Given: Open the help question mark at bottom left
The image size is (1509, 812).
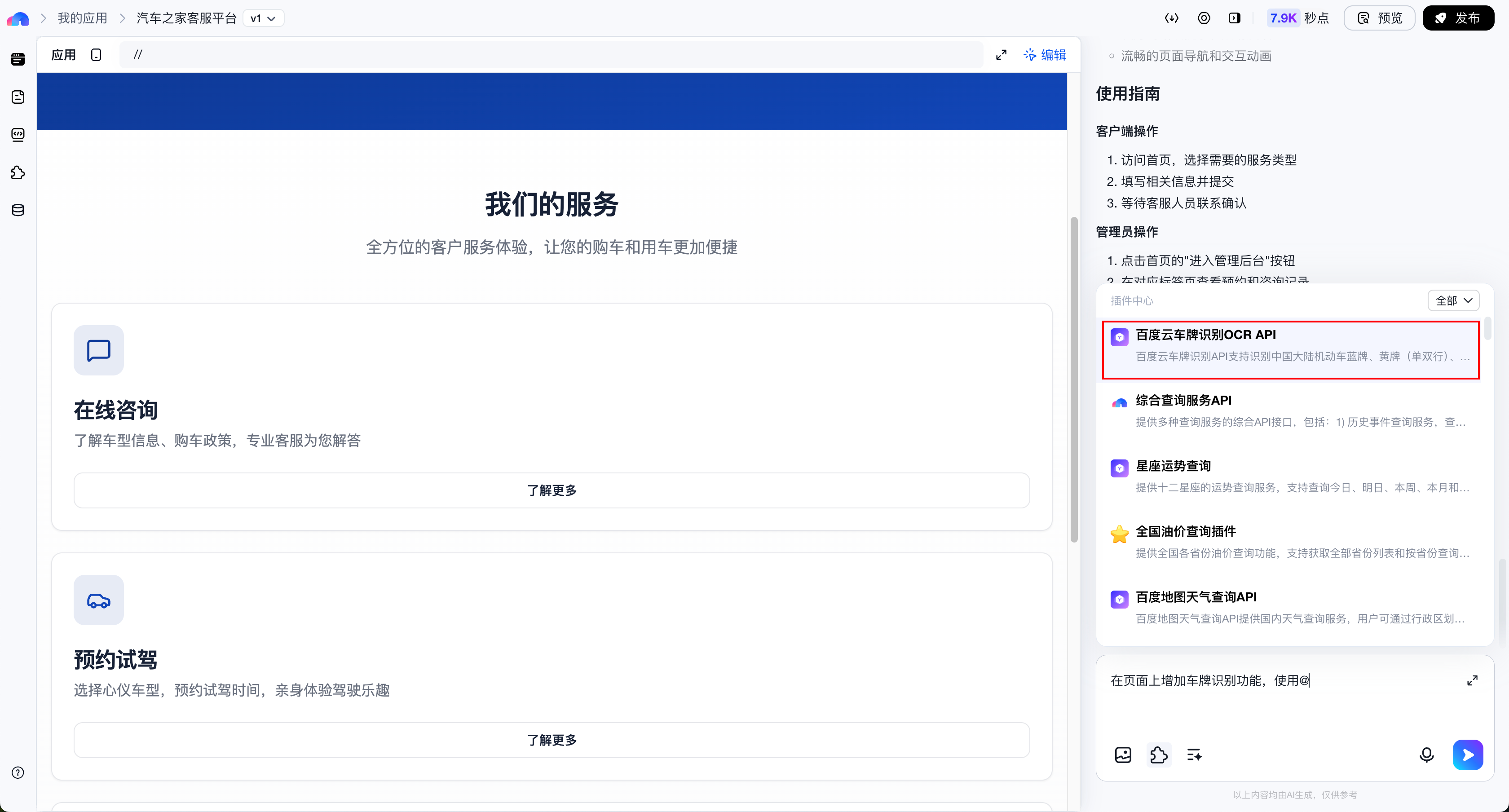Looking at the screenshot, I should coord(18,772).
